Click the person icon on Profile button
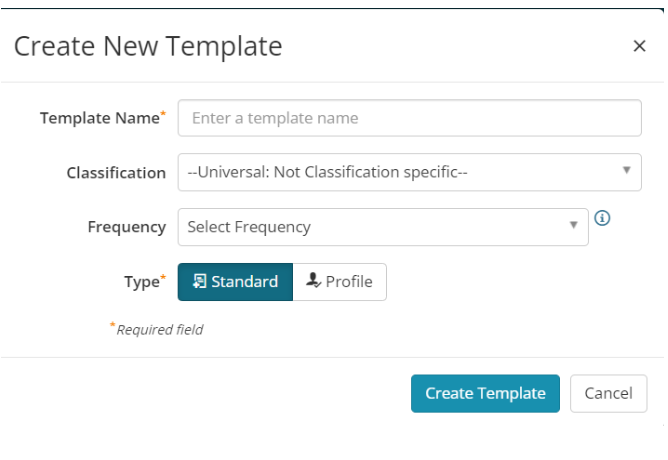The width and height of the screenshot is (668, 460). click(314, 281)
